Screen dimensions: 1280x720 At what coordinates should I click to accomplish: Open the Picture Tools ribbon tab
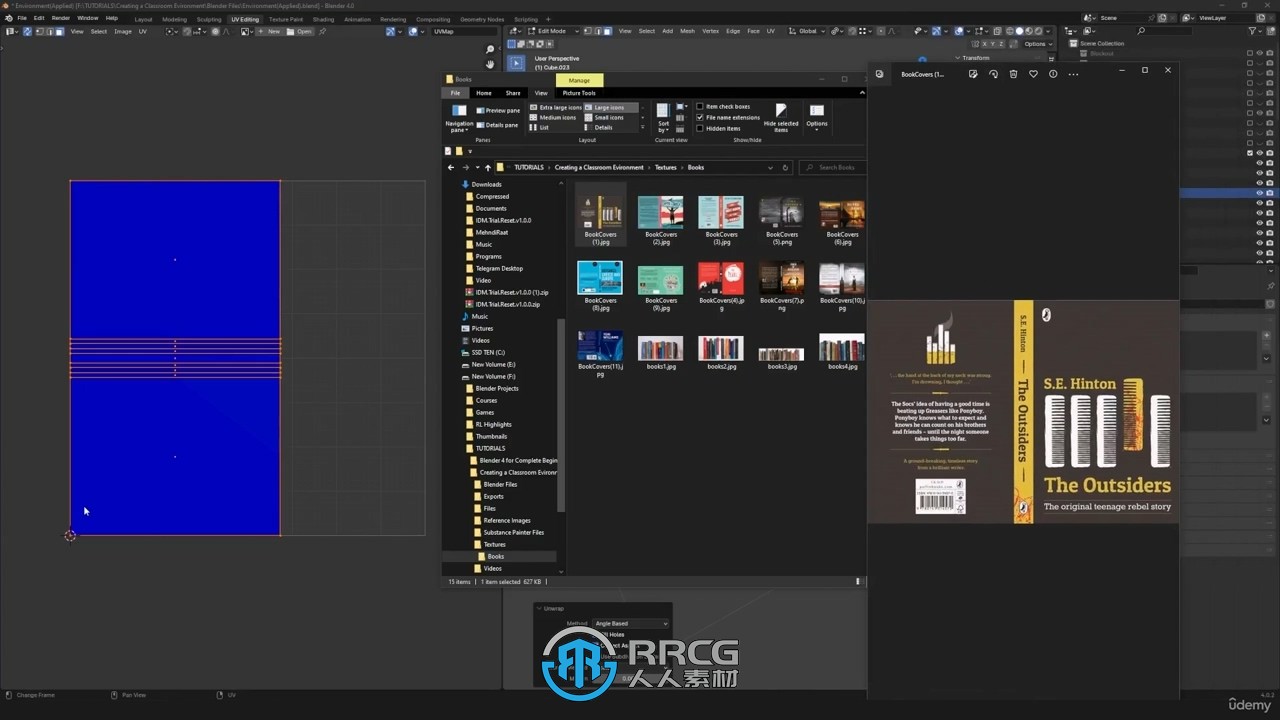coord(579,93)
